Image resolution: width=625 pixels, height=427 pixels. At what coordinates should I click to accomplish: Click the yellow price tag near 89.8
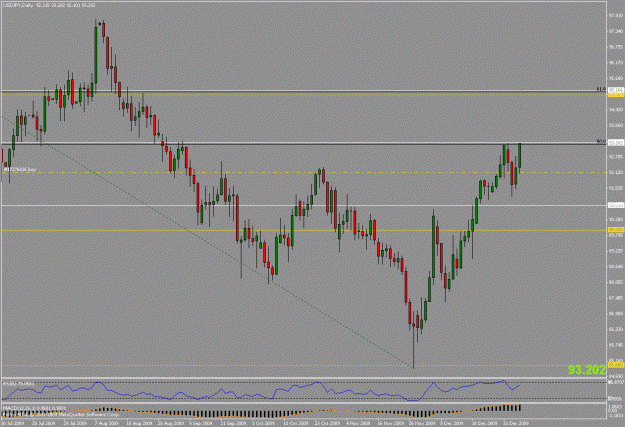616,230
